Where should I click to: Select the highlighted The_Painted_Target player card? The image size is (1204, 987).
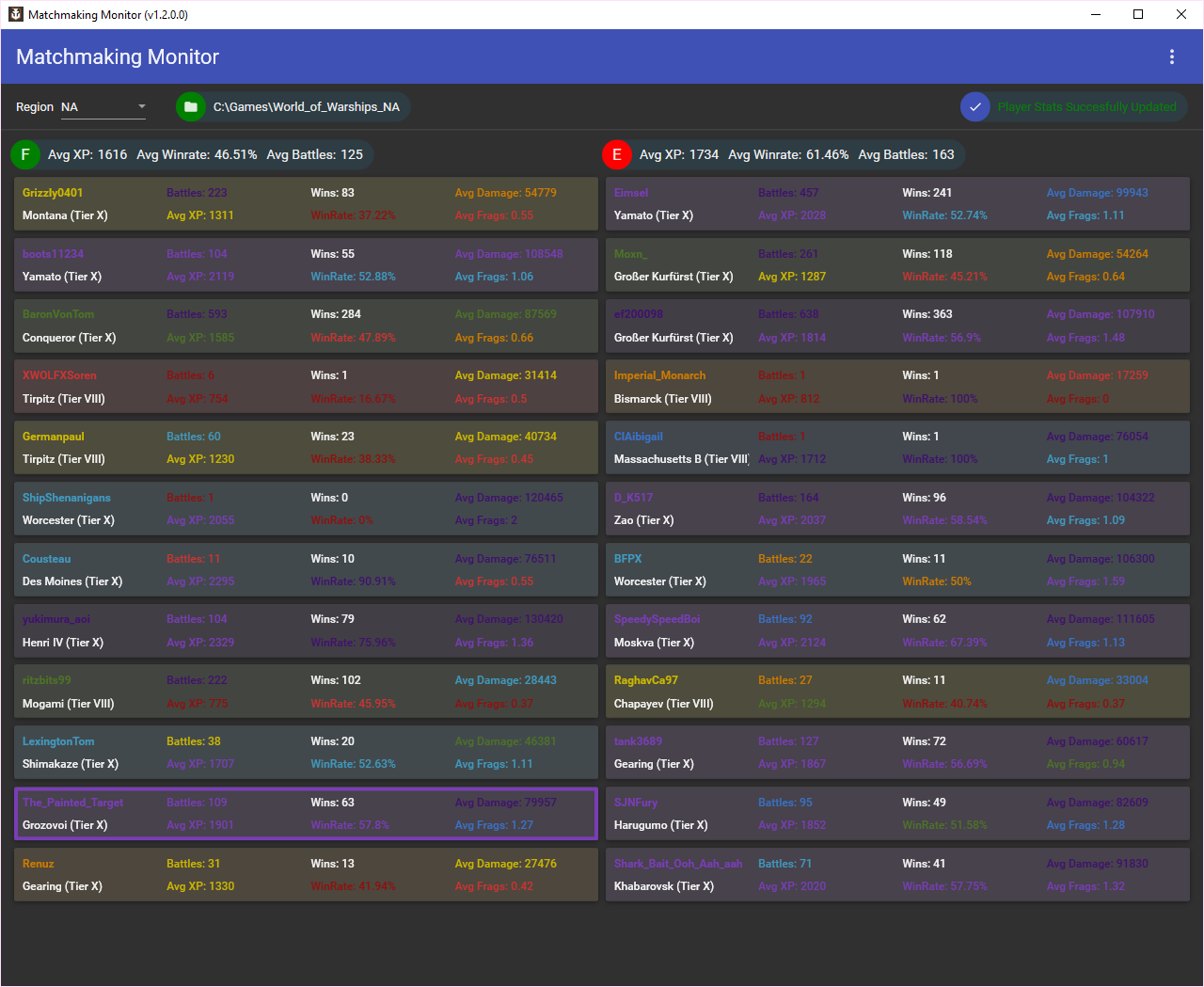[306, 814]
